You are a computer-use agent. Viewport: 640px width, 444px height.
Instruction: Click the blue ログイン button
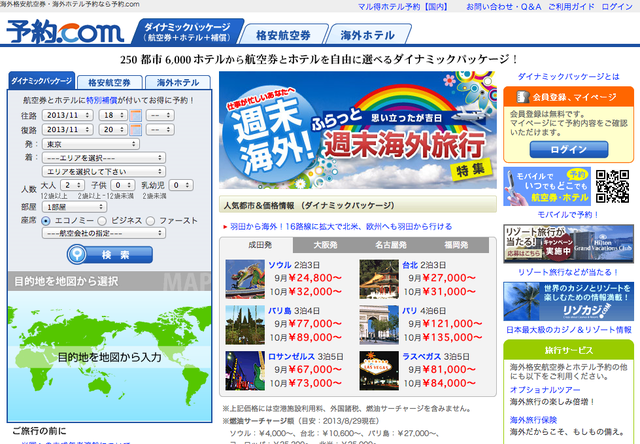pyautogui.click(x=569, y=150)
